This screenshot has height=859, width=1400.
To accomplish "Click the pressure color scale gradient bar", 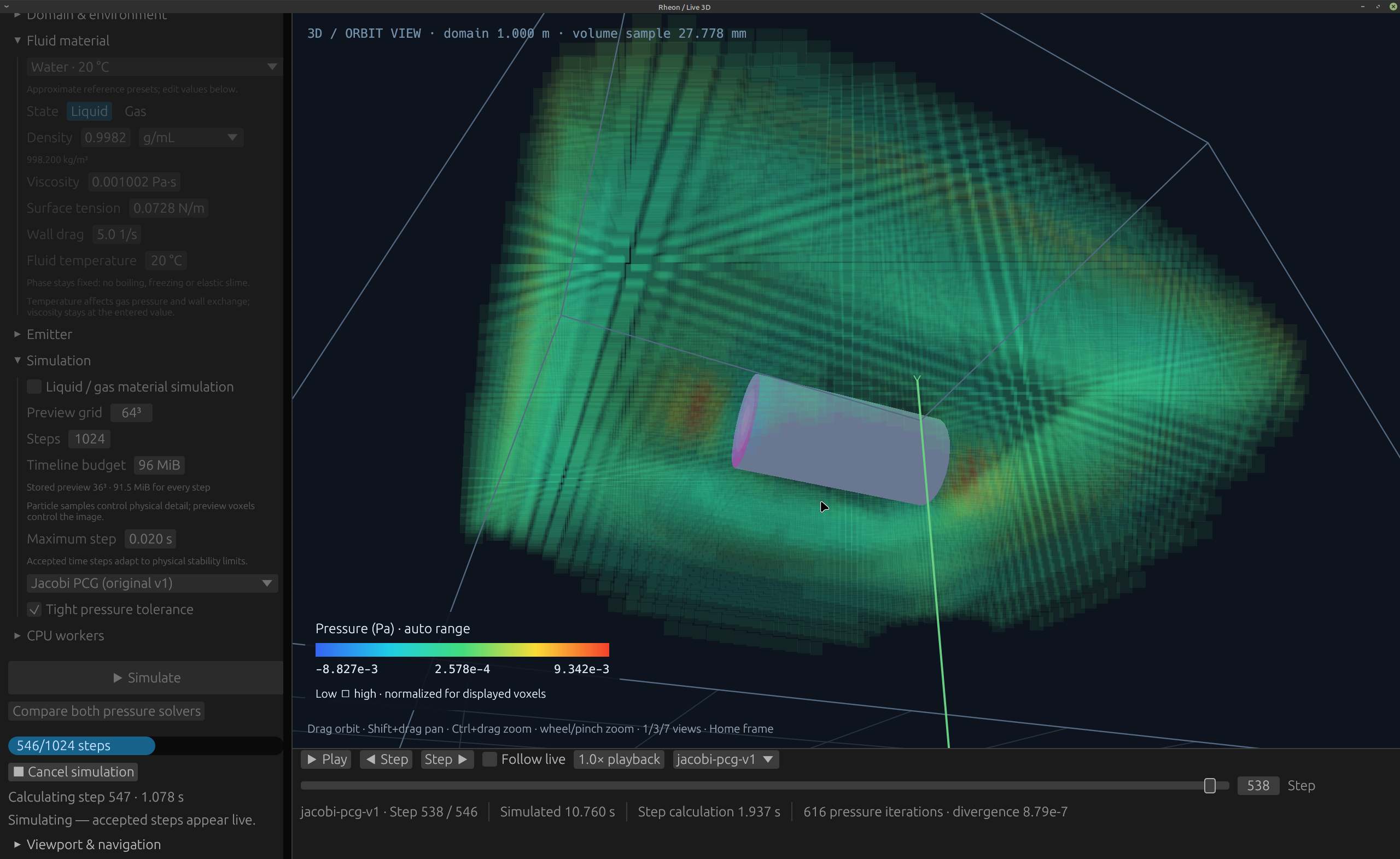I will point(462,650).
